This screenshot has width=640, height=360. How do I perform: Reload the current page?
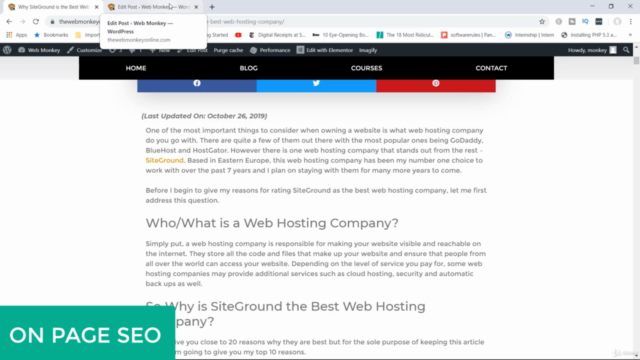(x=36, y=22)
